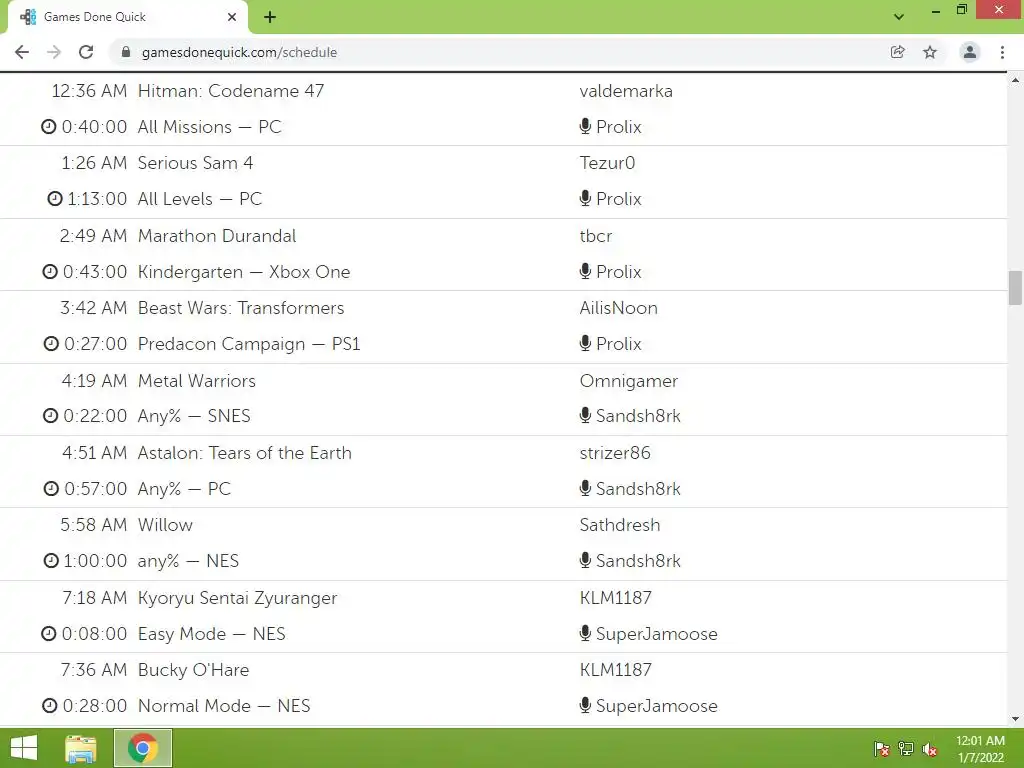Viewport: 1024px width, 768px height.
Task: Click the scrollbar up arrow
Action: tap(1015, 80)
